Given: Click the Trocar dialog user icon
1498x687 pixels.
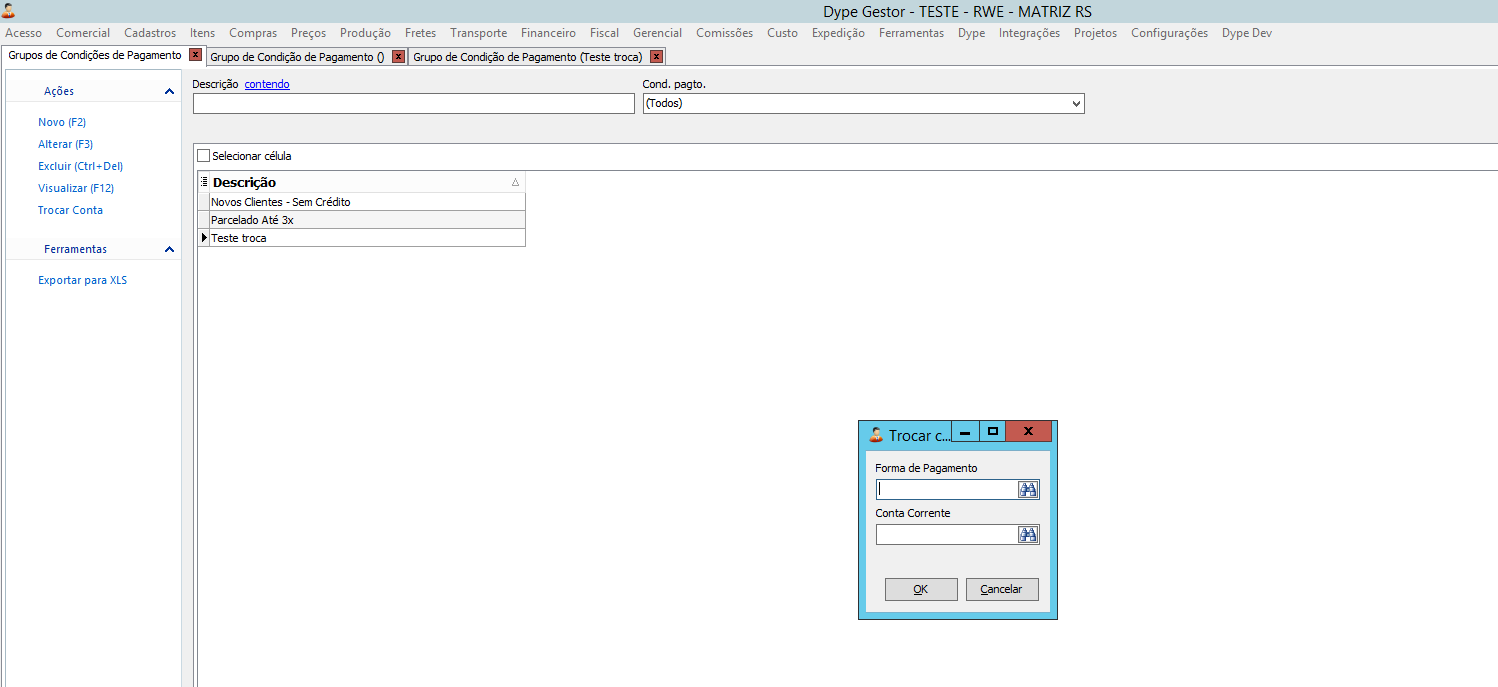Looking at the screenshot, I should click(876, 435).
